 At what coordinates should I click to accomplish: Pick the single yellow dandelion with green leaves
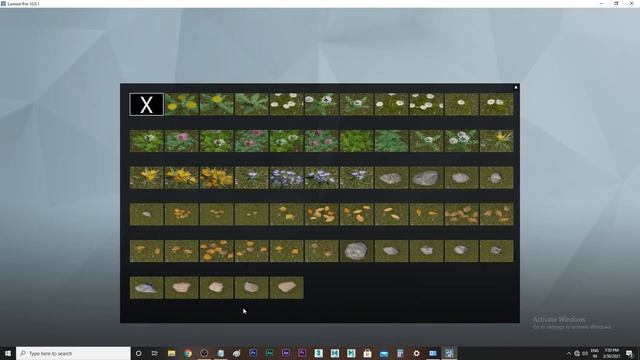217,104
